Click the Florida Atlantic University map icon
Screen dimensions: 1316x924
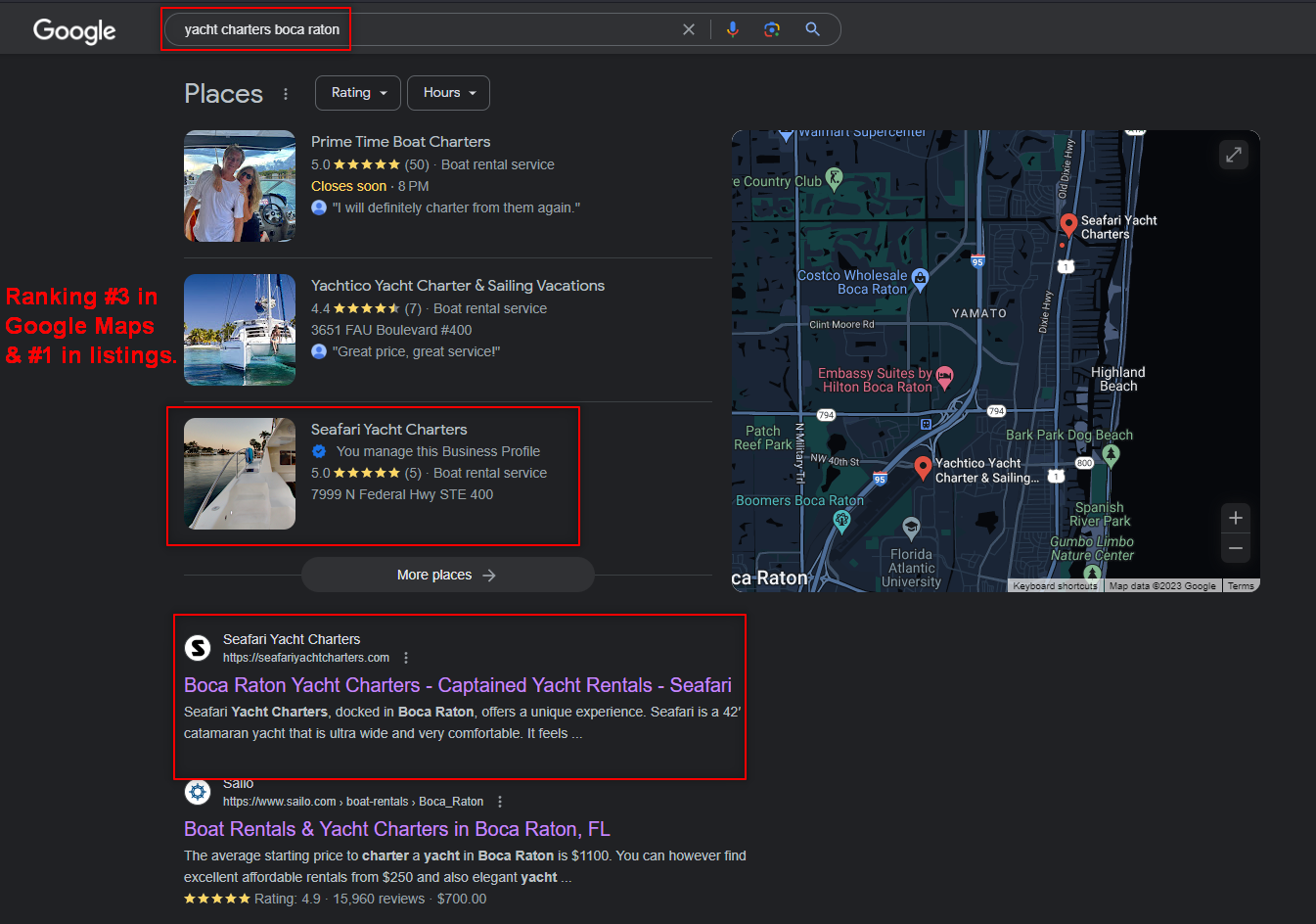[911, 528]
